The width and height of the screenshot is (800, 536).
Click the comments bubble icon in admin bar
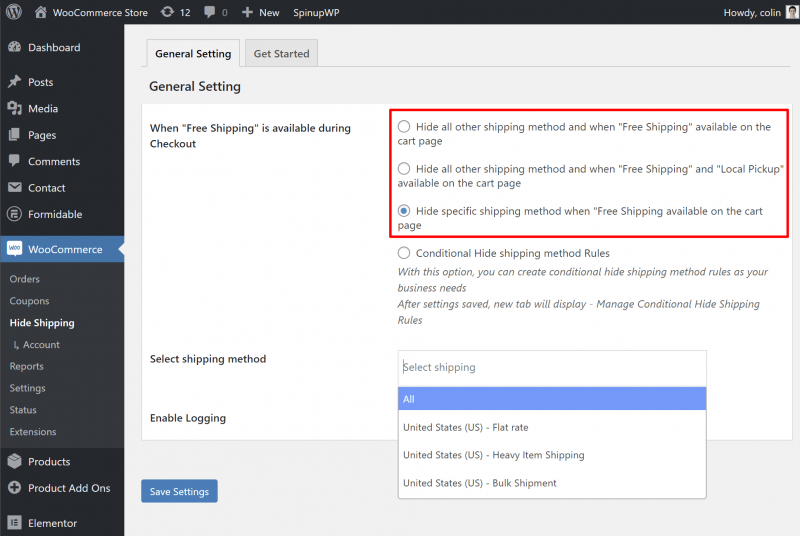[x=209, y=12]
